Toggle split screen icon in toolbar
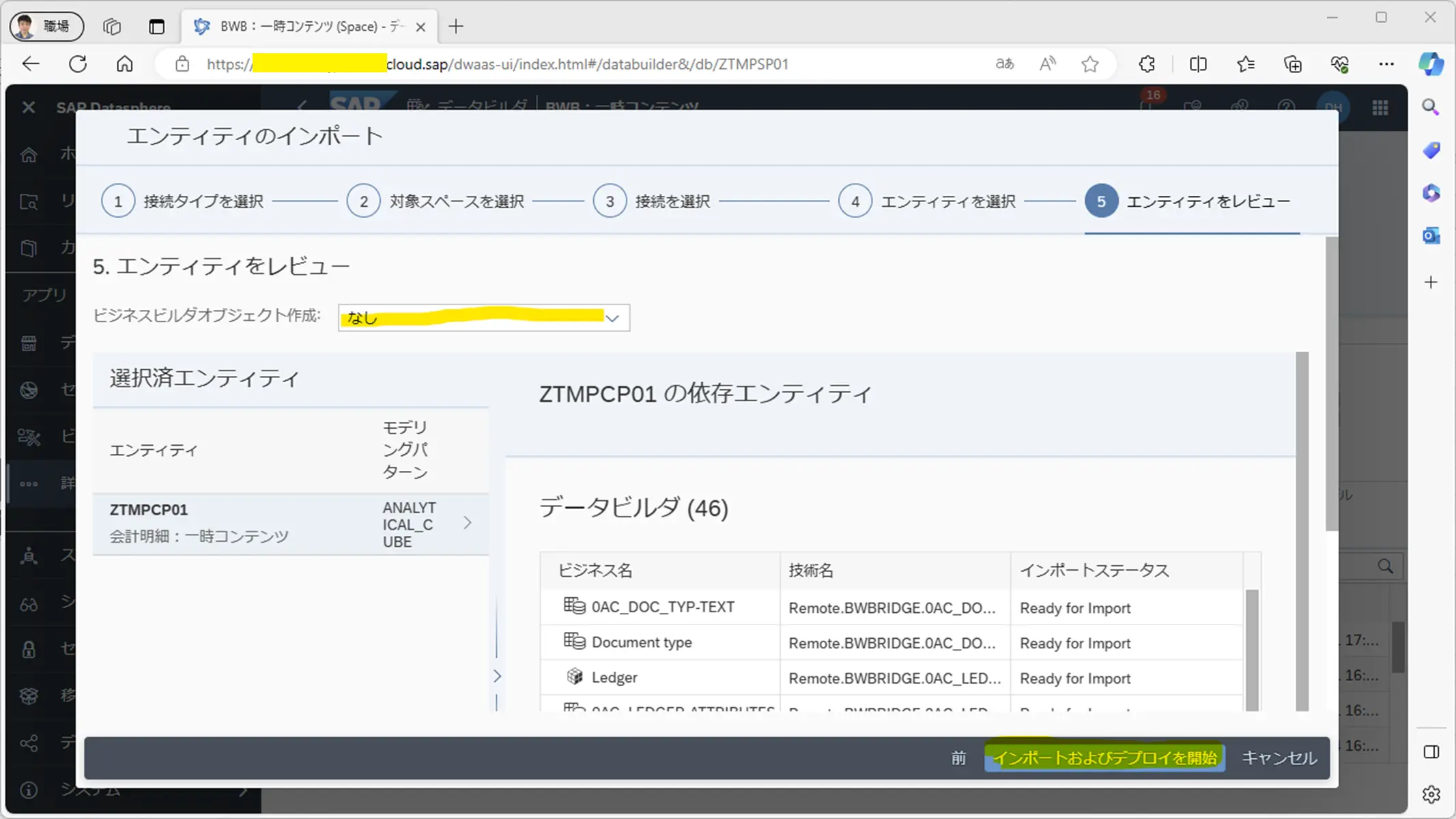 click(x=1198, y=64)
